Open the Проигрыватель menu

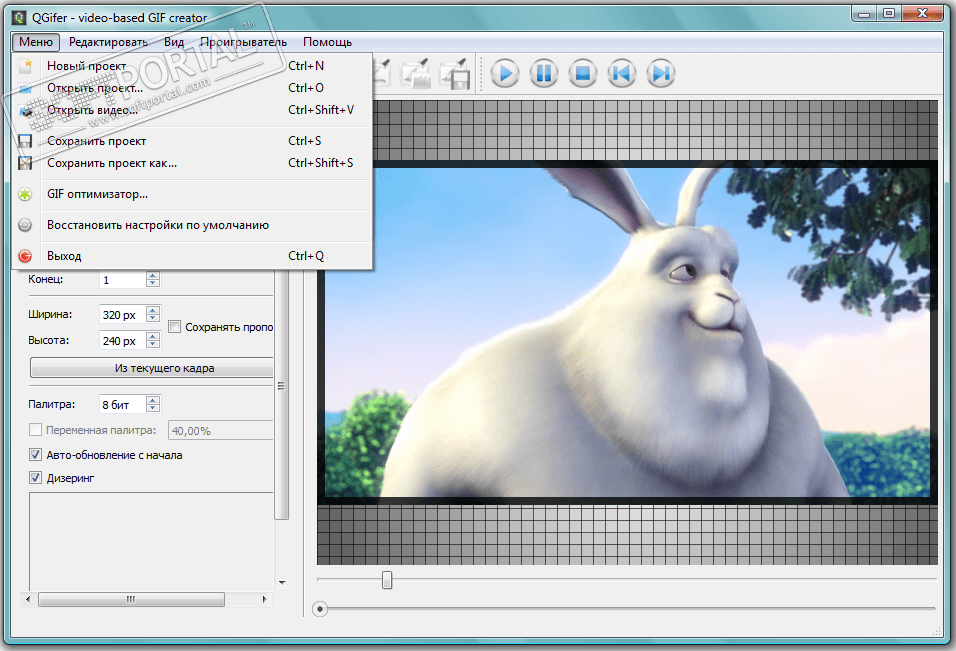243,42
